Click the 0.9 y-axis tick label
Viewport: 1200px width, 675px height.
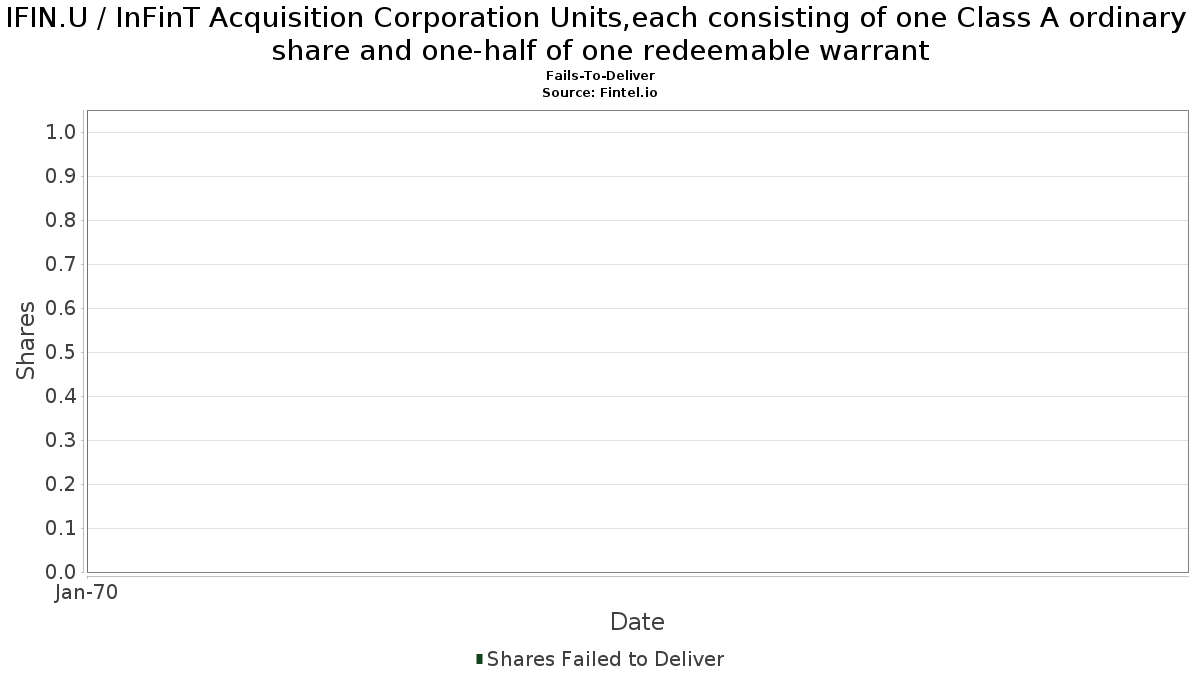61,176
